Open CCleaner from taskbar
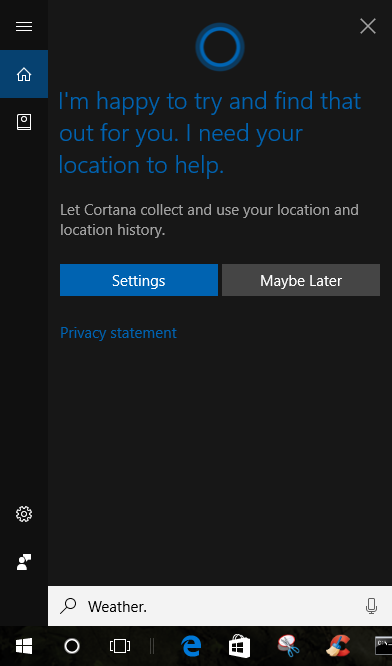392x666 pixels. 337,646
